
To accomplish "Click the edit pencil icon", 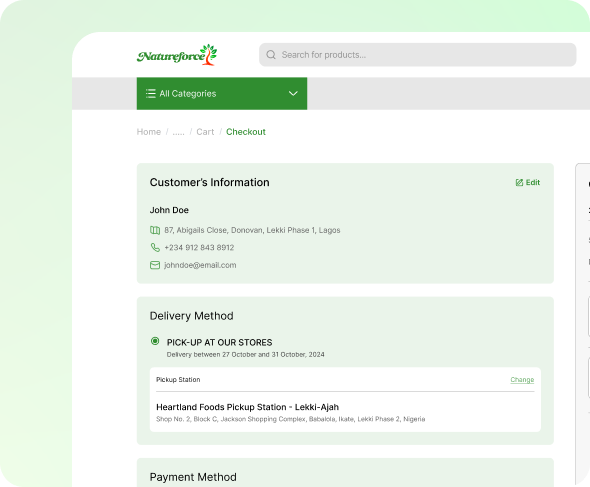I will click(x=519, y=183).
